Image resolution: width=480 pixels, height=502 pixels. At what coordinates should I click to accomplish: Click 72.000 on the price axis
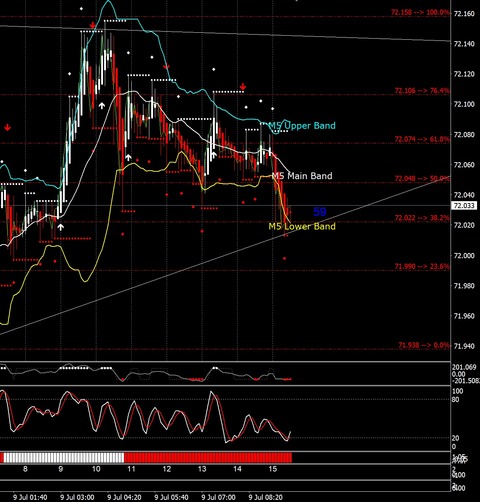coord(464,256)
